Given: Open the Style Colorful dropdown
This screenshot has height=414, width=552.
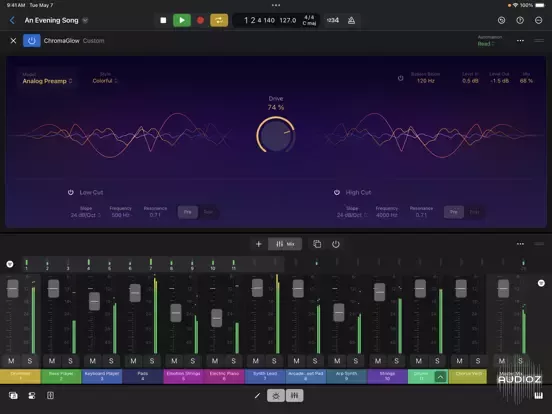Looking at the screenshot, I should pos(105,81).
